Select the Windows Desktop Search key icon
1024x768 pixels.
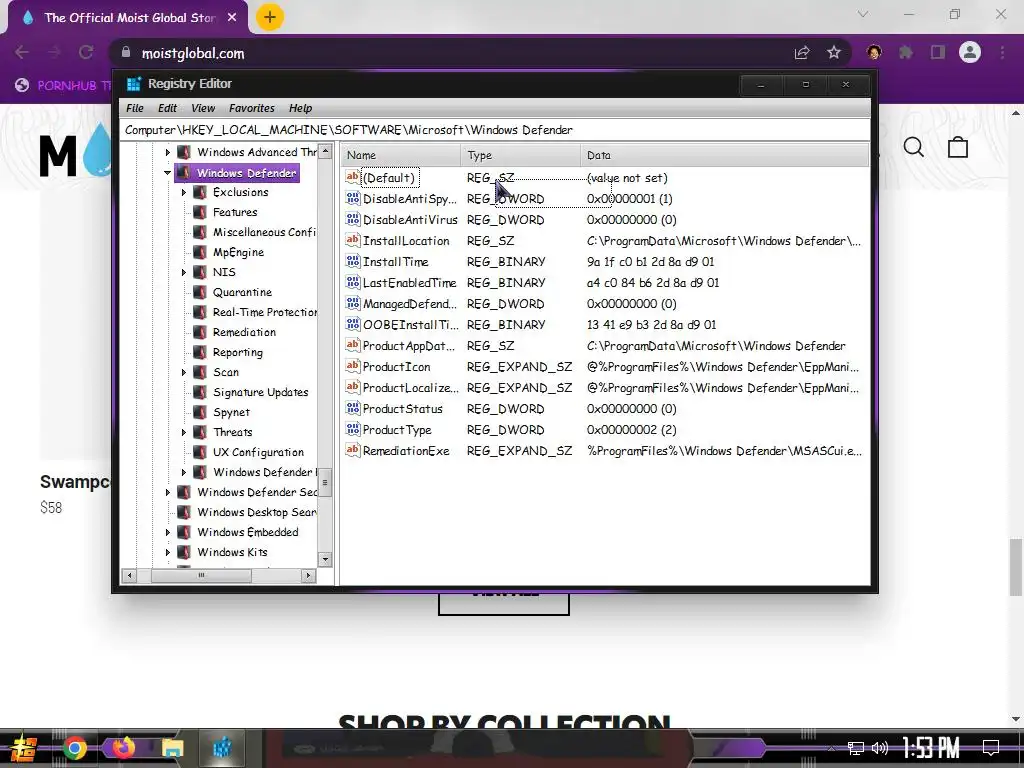tap(185, 512)
